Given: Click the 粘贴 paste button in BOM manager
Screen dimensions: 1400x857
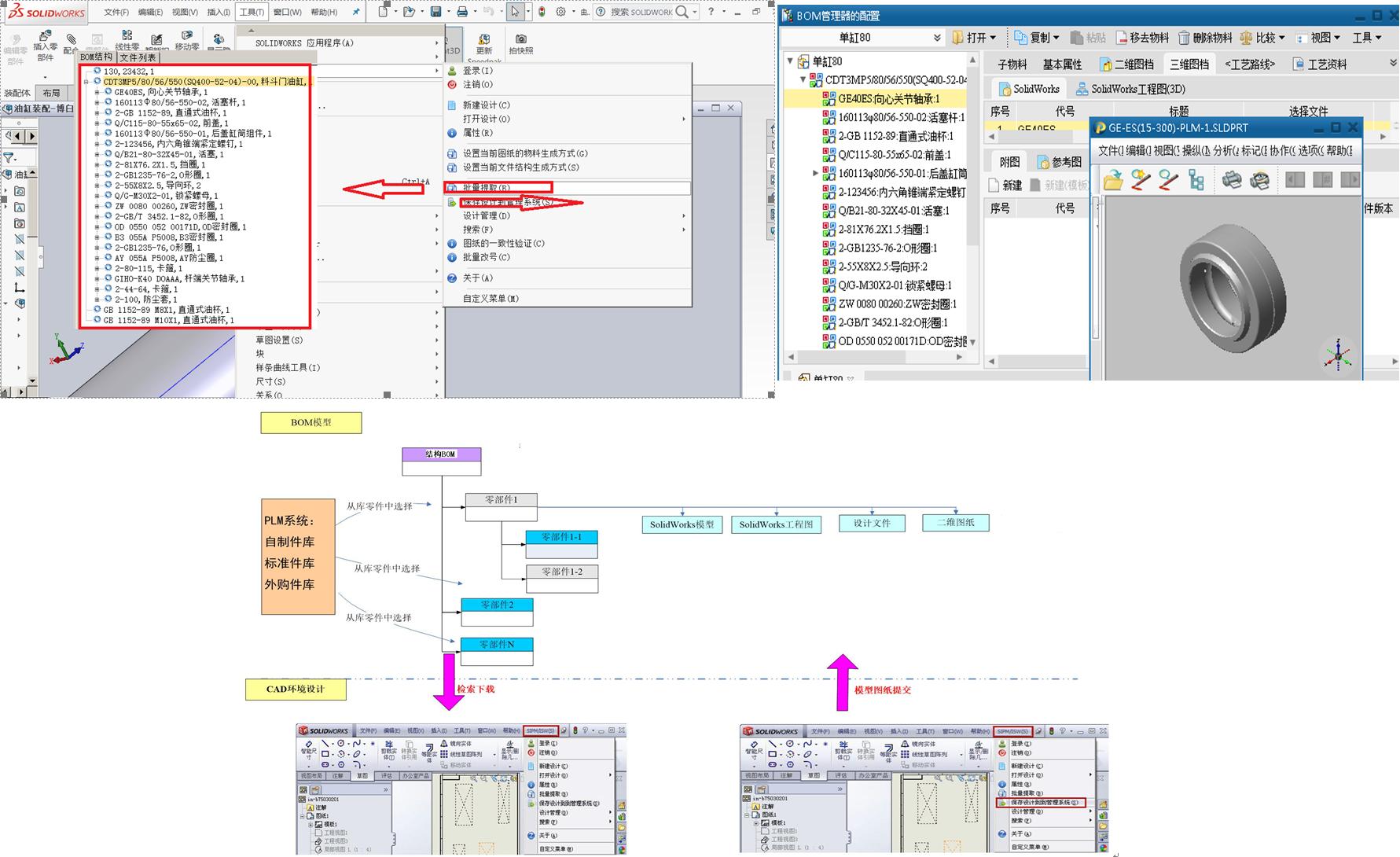Looking at the screenshot, I should point(1088,38).
